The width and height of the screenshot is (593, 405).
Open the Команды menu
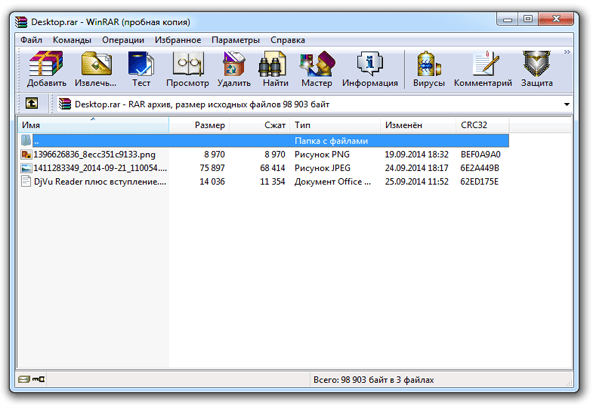pyautogui.click(x=72, y=40)
